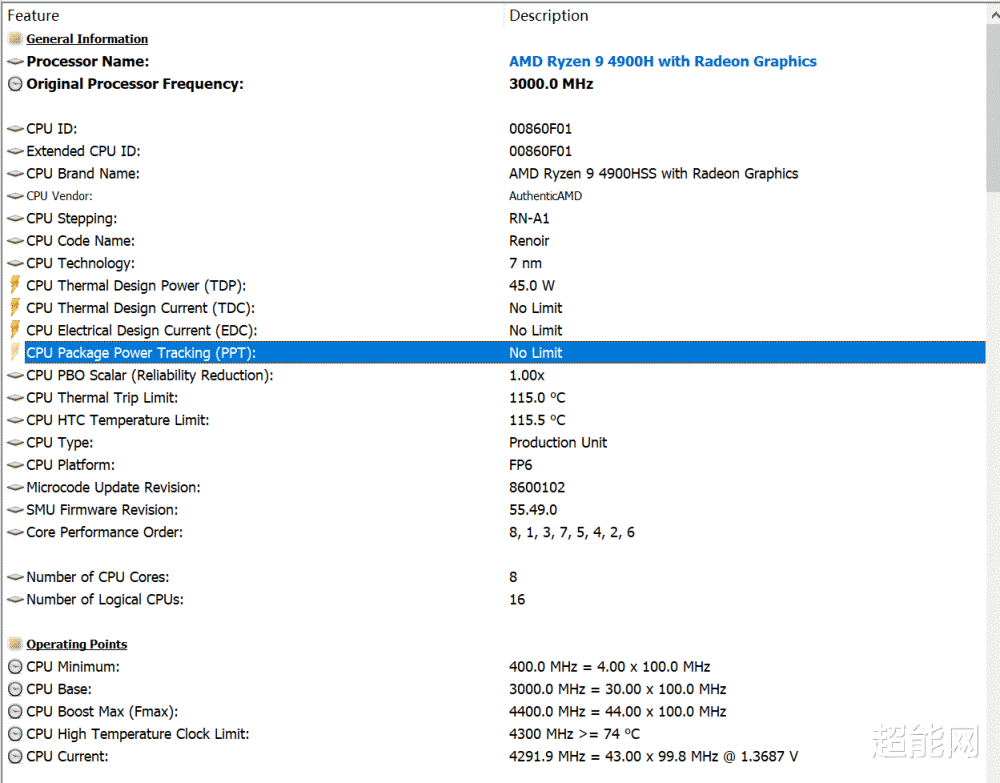This screenshot has height=783, width=1000.
Task: Select the 45.0 W TDP value
Action: 531,286
